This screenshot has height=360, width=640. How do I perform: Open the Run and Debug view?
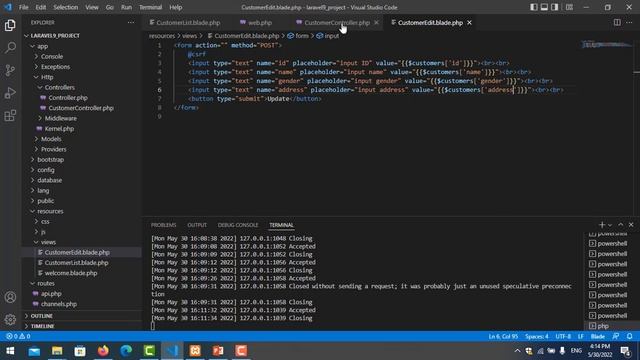pyautogui.click(x=10, y=93)
